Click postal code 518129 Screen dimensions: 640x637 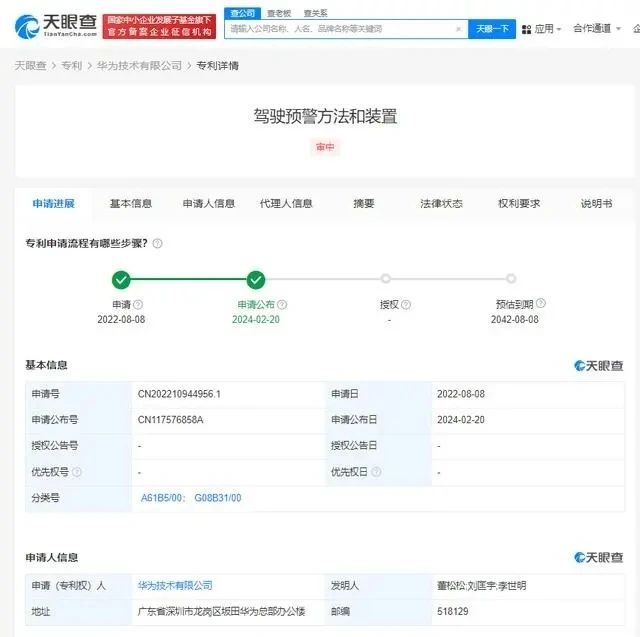click(x=453, y=611)
